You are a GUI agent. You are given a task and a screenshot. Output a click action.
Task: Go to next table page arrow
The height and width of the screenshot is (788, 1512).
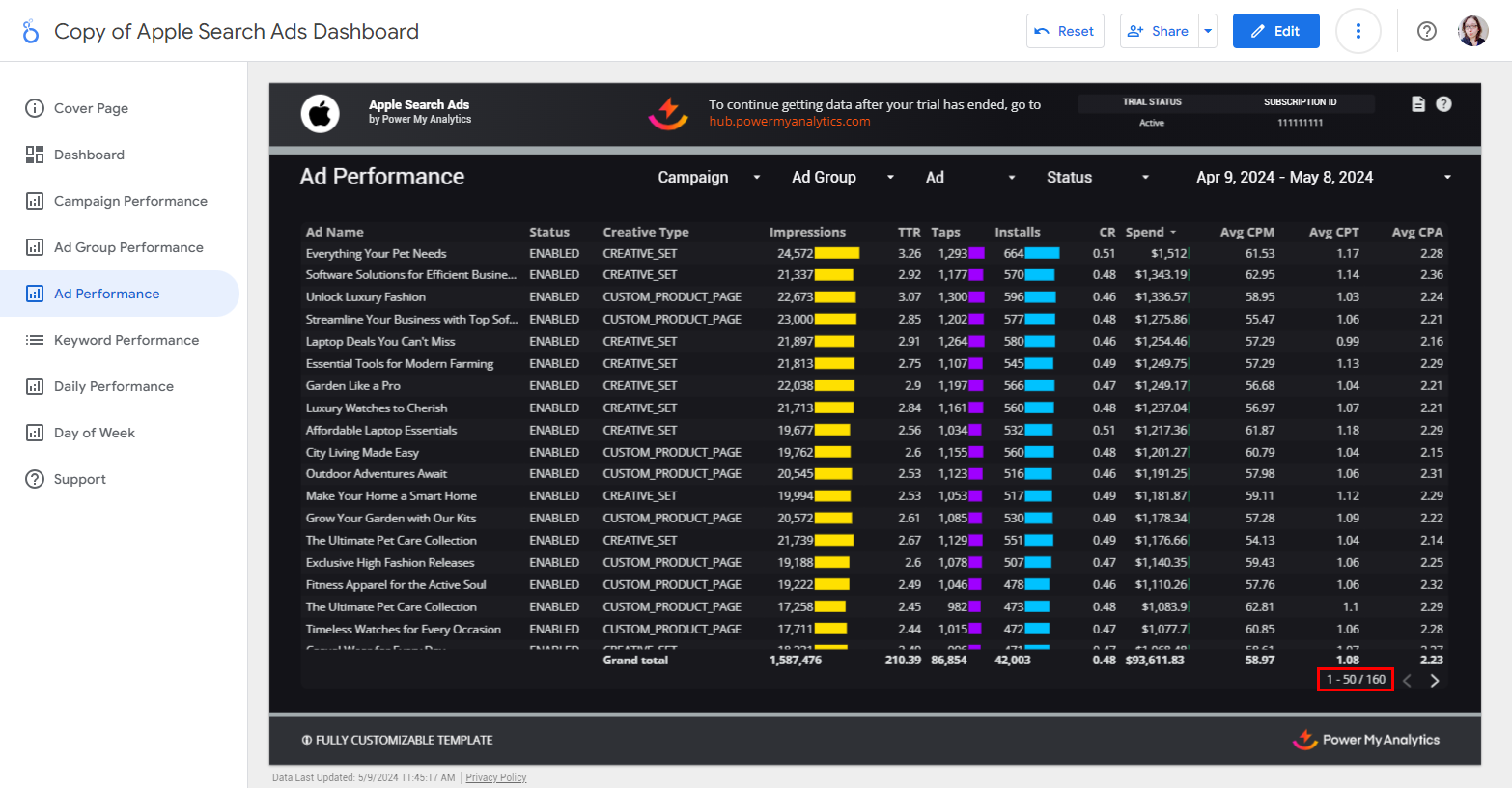(x=1435, y=681)
